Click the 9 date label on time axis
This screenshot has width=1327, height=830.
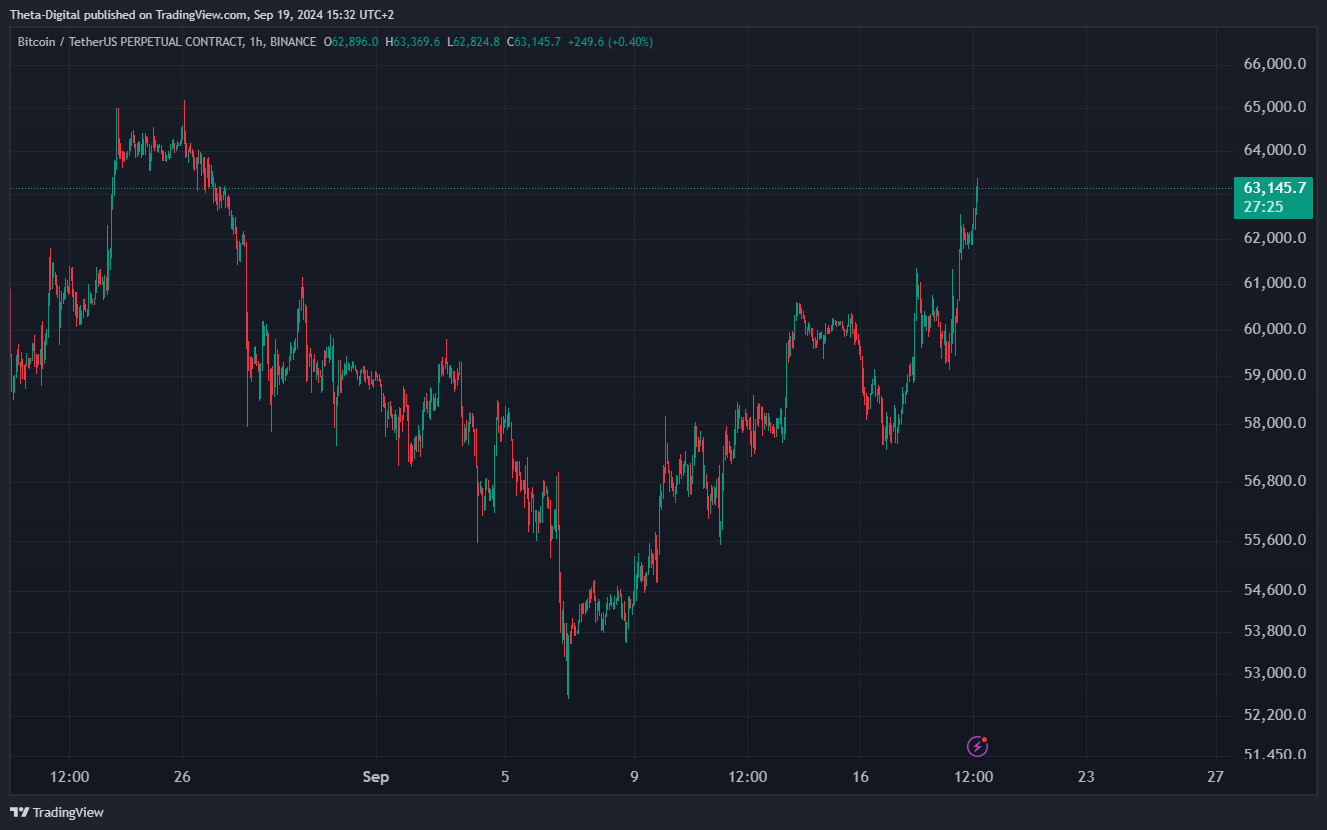point(635,777)
